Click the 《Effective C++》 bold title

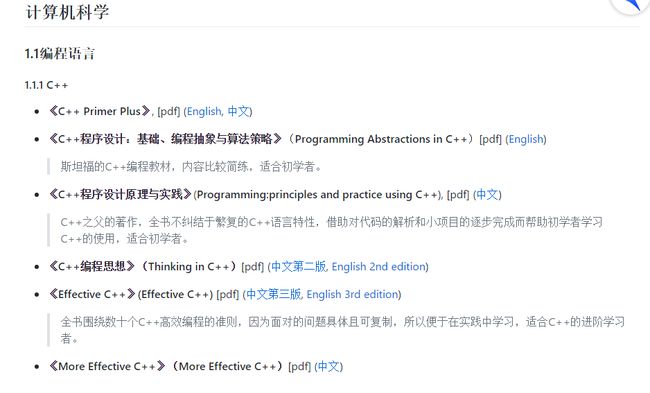(92, 294)
